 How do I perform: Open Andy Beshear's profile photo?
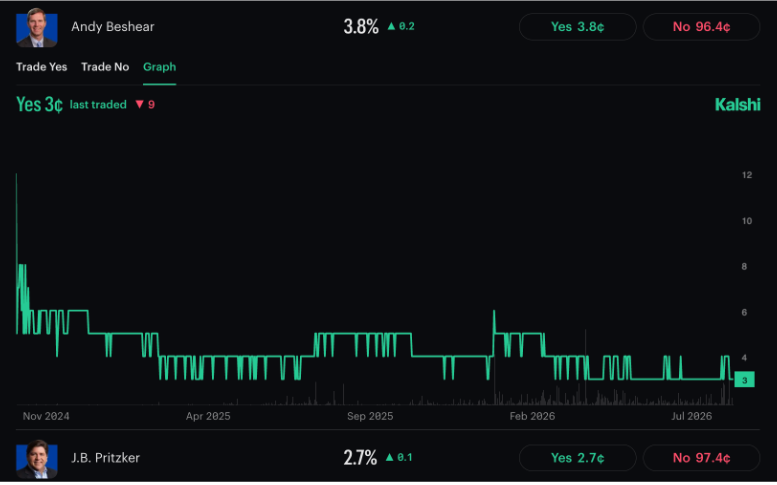[37, 27]
